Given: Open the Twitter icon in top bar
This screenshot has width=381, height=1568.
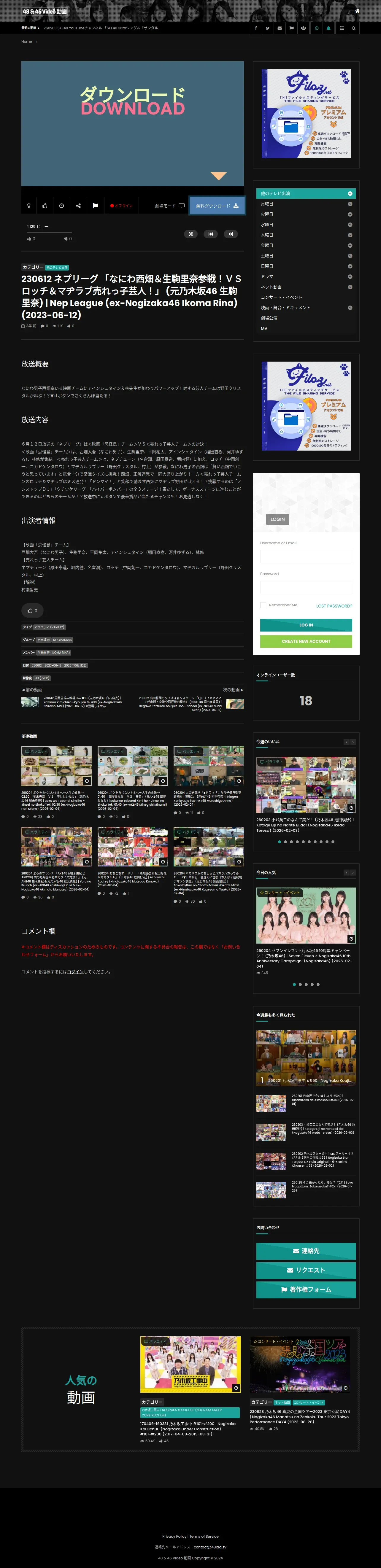Looking at the screenshot, I should (x=268, y=28).
